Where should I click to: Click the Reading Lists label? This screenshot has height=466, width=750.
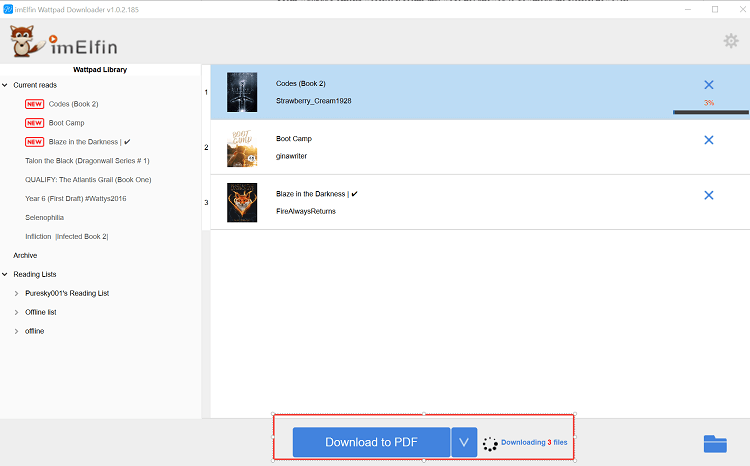pos(34,274)
